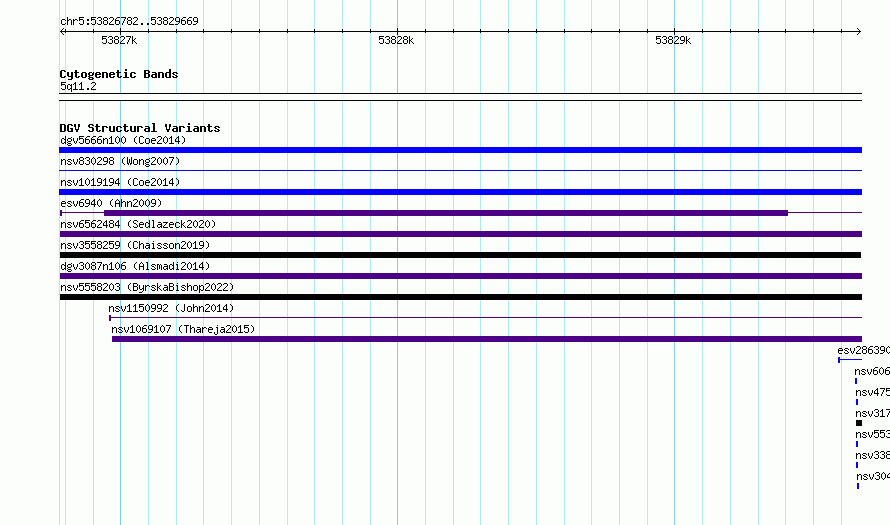Click the nsv338 variant label

[872, 455]
